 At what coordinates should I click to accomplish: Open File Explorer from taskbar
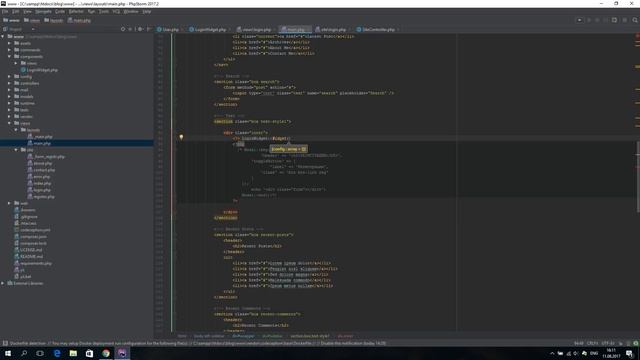73,353
